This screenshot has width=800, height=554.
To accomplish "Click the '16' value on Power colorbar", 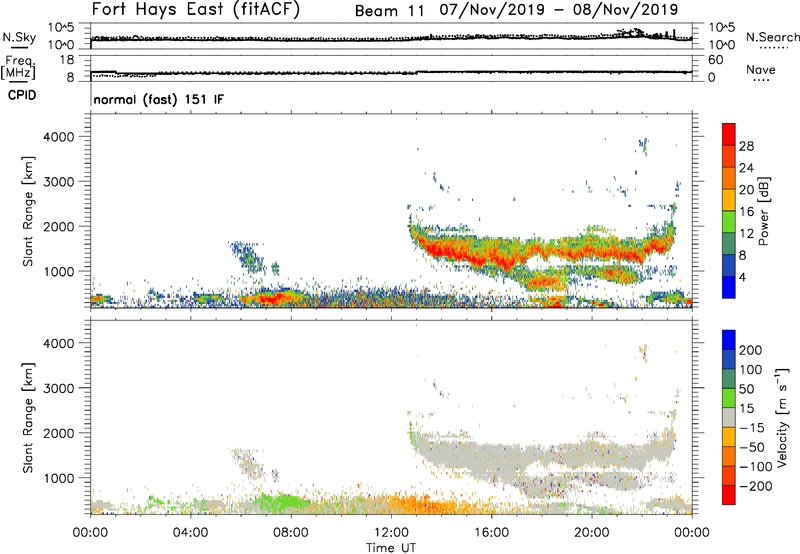I will 746,211.
